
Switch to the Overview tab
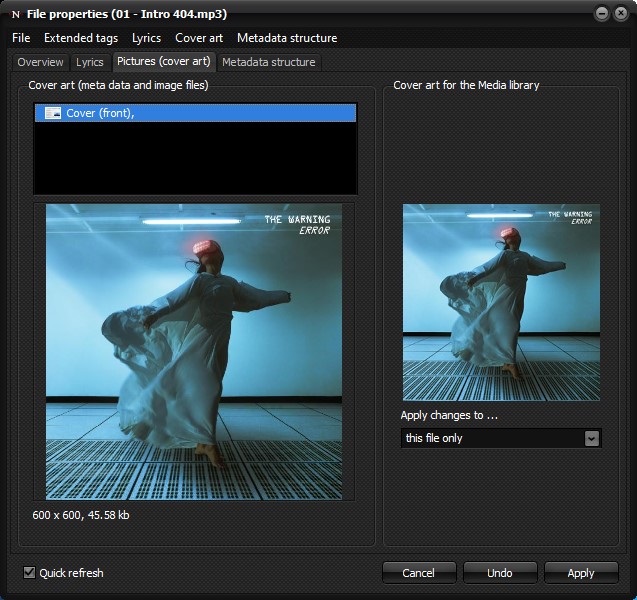[x=40, y=62]
